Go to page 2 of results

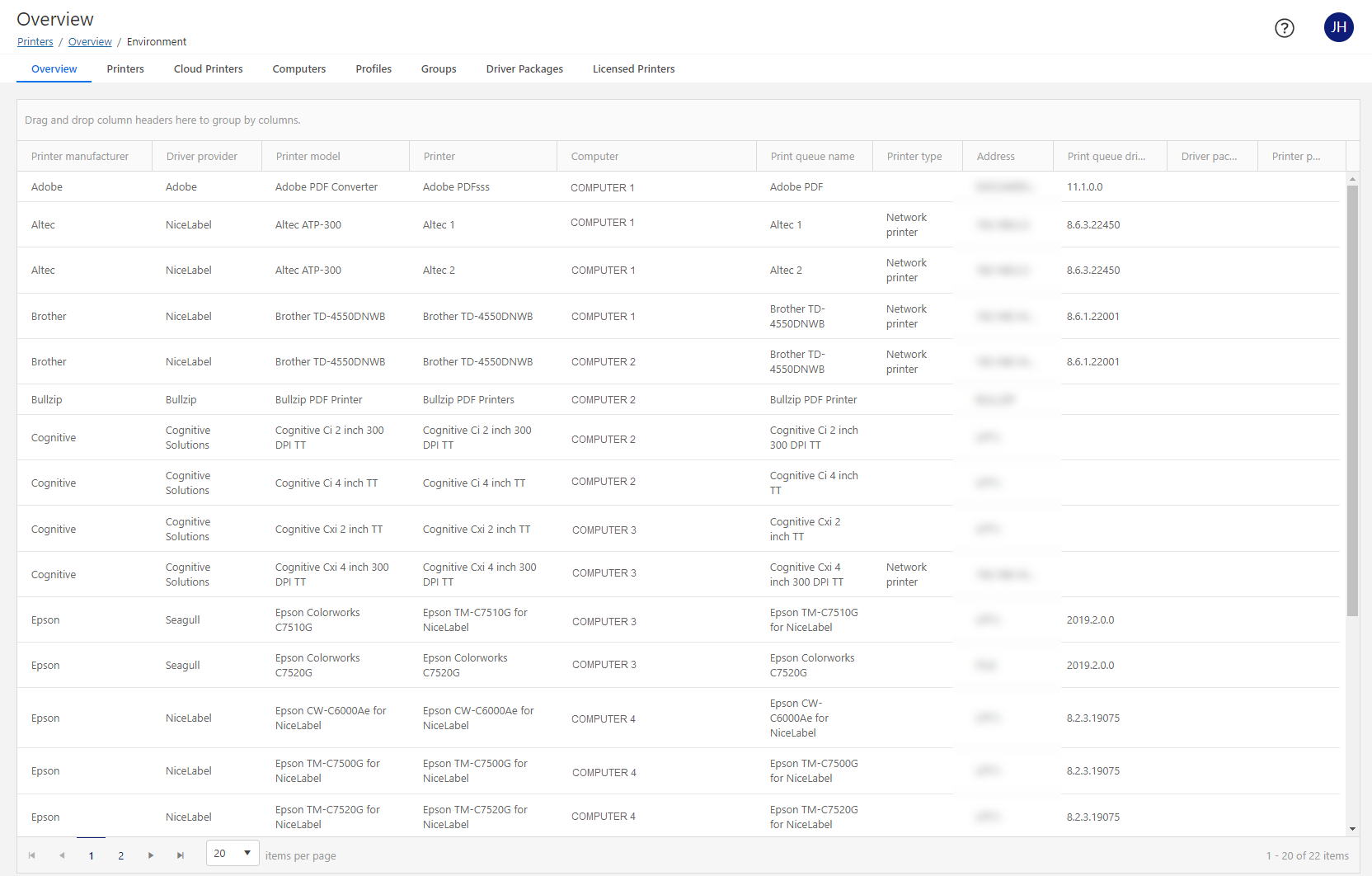coord(121,855)
